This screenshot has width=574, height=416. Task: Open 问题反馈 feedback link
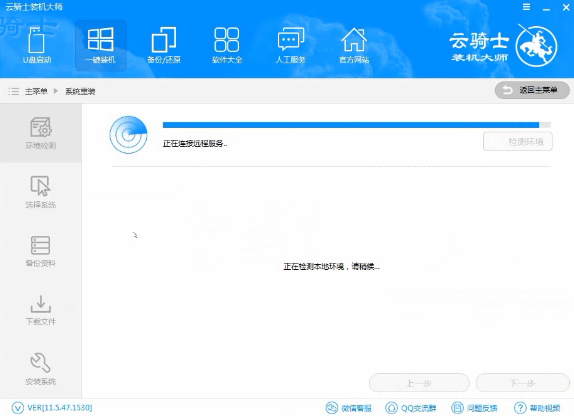click(x=474, y=408)
